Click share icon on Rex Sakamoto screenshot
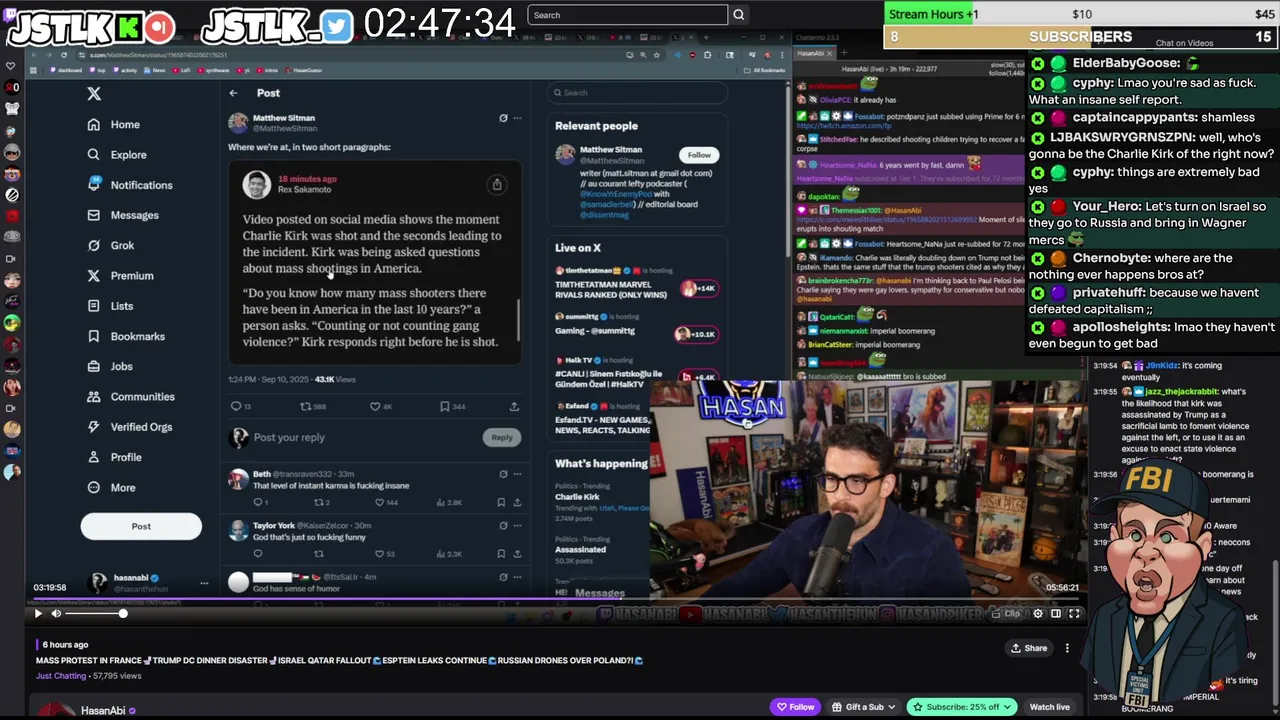 (497, 184)
